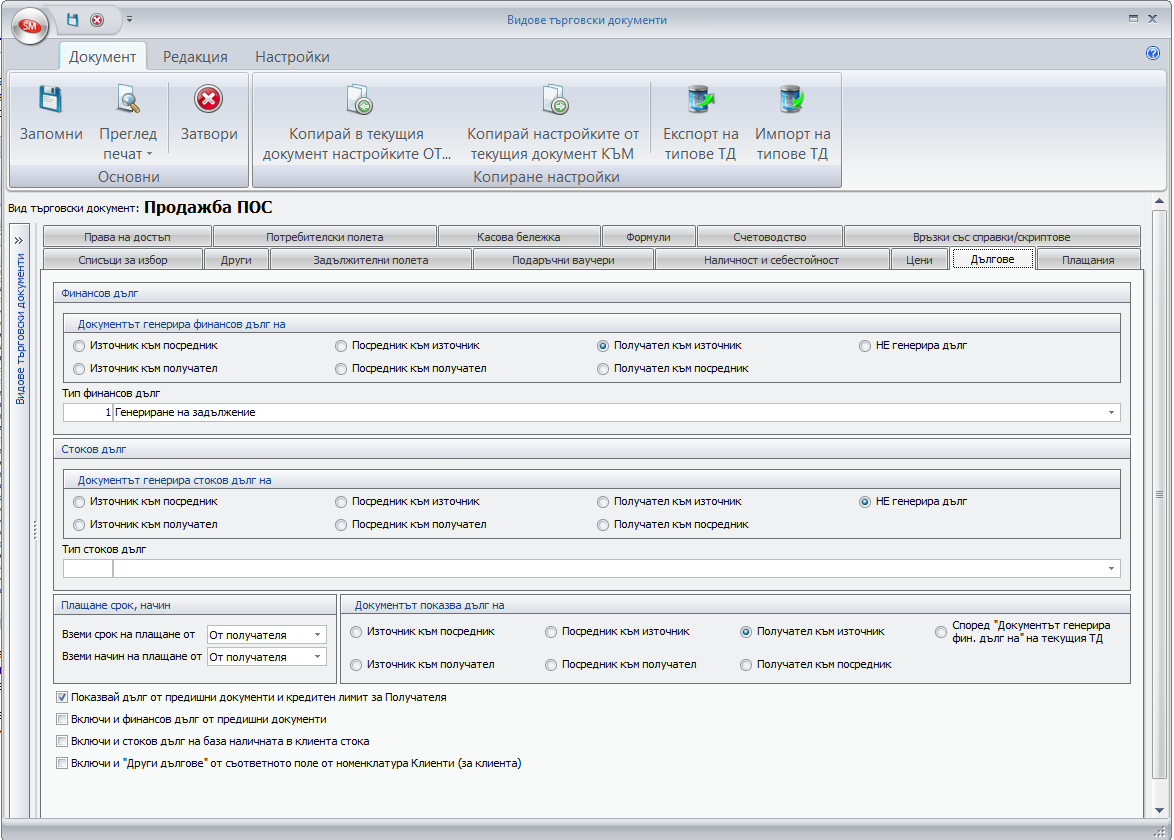Click the vertical scrollbar down arrow

click(x=1160, y=810)
